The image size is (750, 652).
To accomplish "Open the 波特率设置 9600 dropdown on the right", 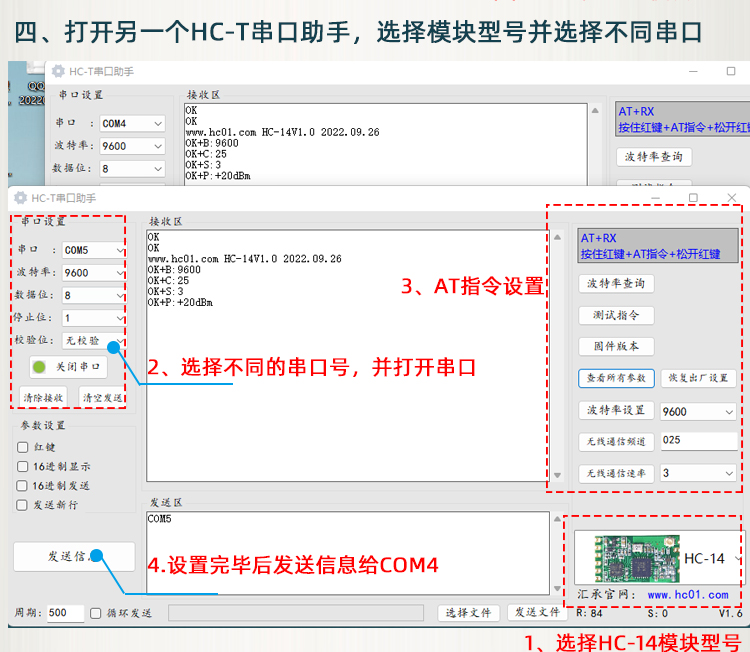I will pyautogui.click(x=698, y=411).
